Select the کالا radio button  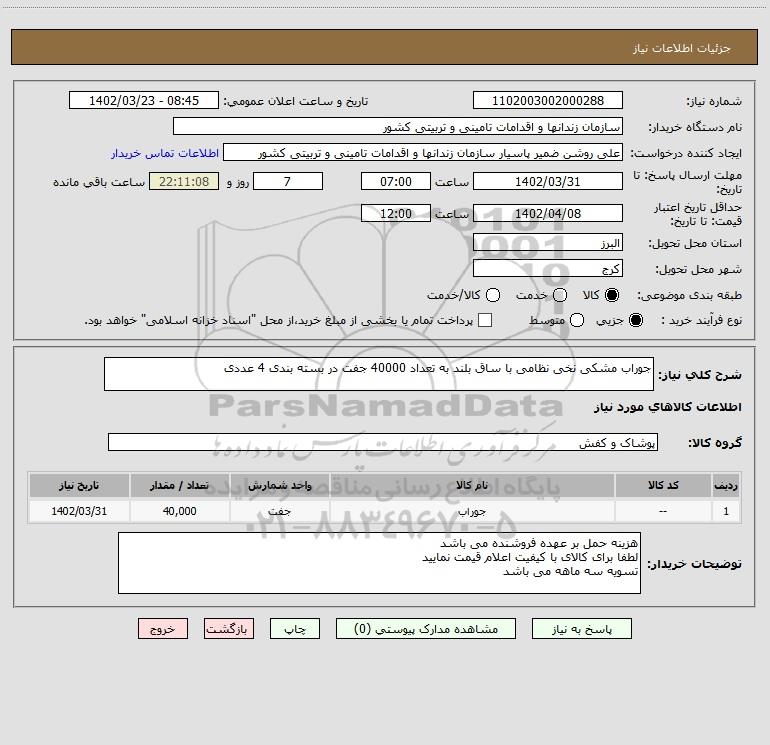pyautogui.click(x=612, y=295)
